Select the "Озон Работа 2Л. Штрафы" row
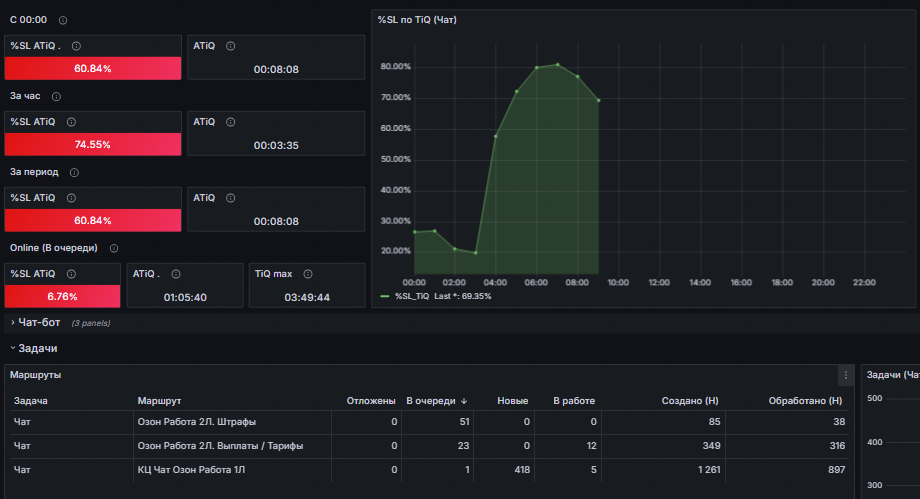This screenshot has height=499, width=920. tap(429, 422)
